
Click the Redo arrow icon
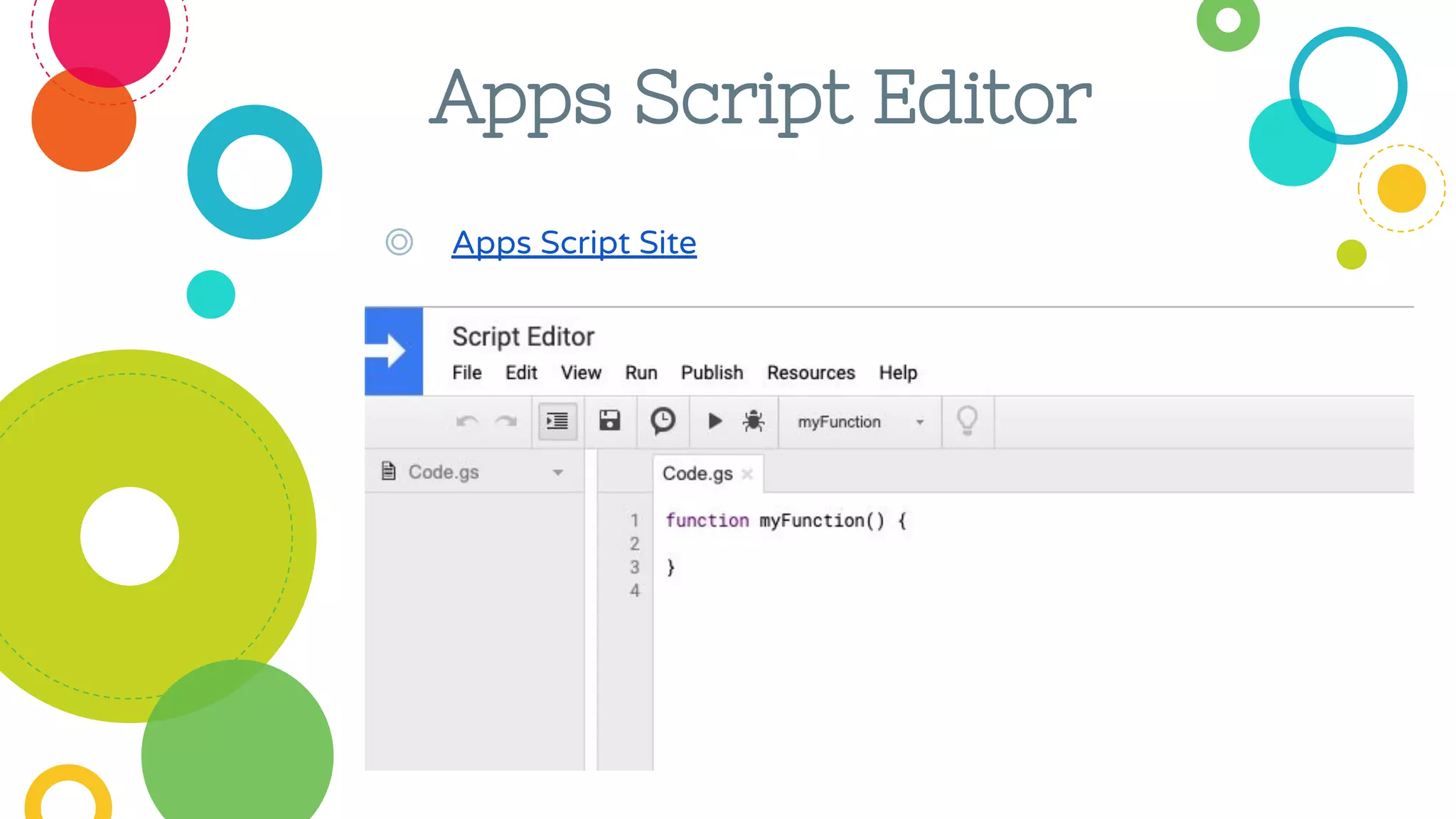[505, 422]
